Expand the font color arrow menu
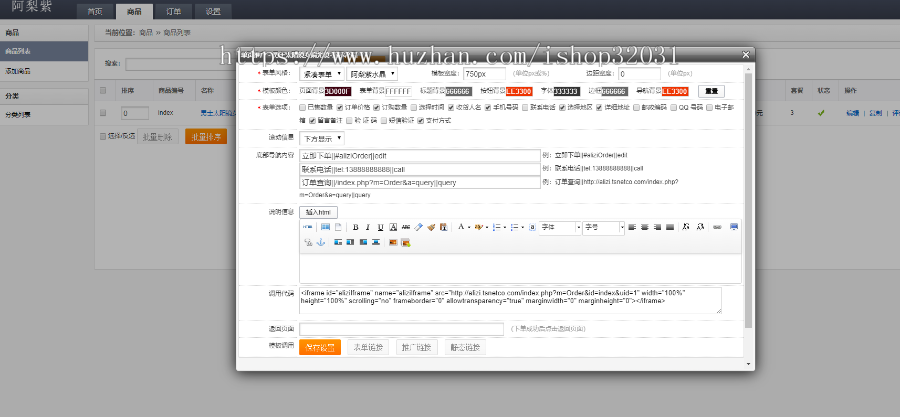Viewport: 900px width, 417px height. pos(469,228)
